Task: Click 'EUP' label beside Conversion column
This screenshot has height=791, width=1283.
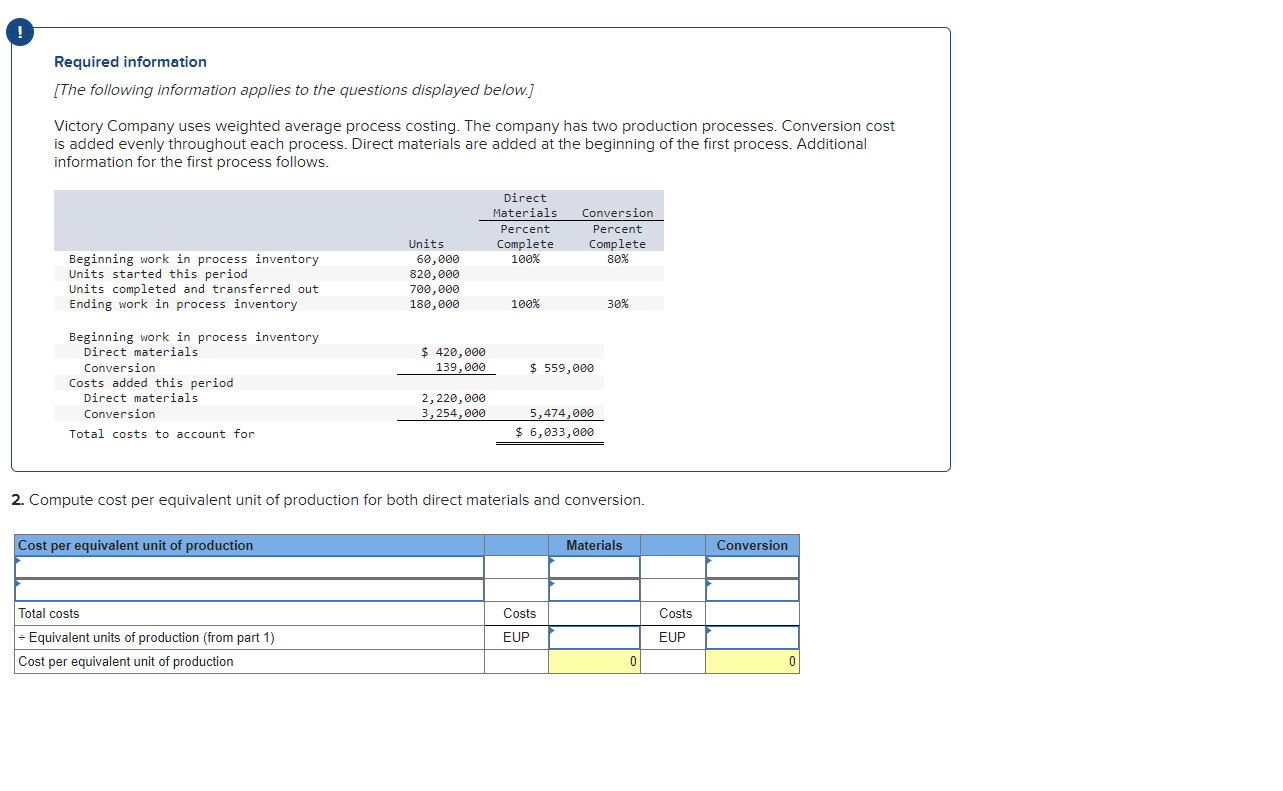Action: (673, 637)
